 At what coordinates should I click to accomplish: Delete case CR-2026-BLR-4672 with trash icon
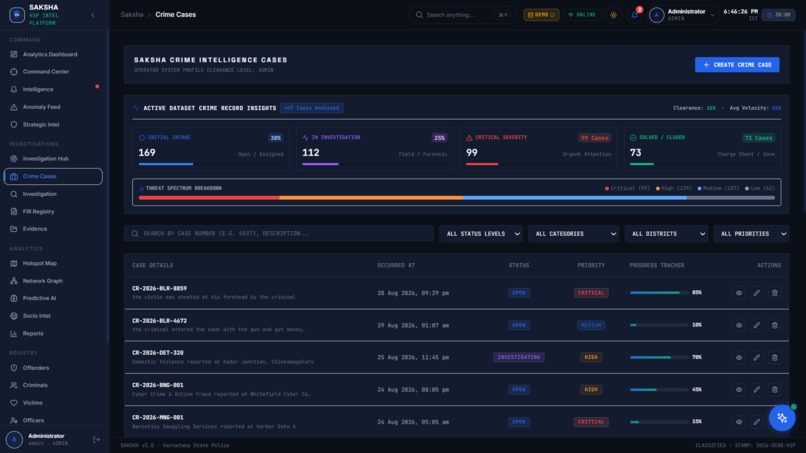[x=775, y=325]
